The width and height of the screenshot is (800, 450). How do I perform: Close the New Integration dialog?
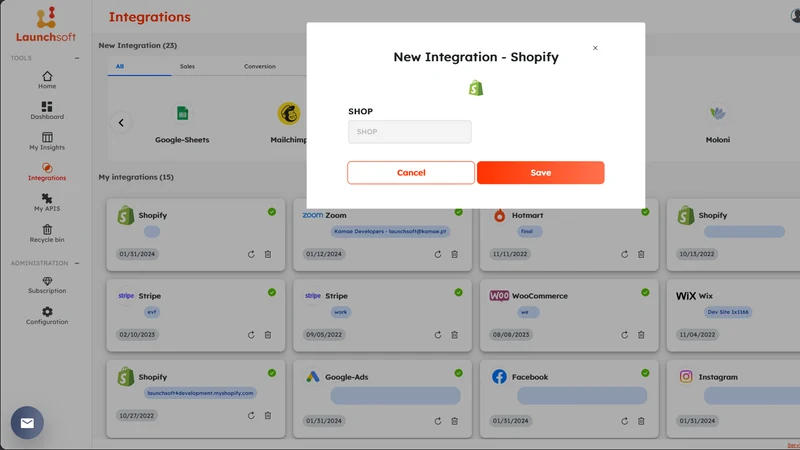pos(595,48)
